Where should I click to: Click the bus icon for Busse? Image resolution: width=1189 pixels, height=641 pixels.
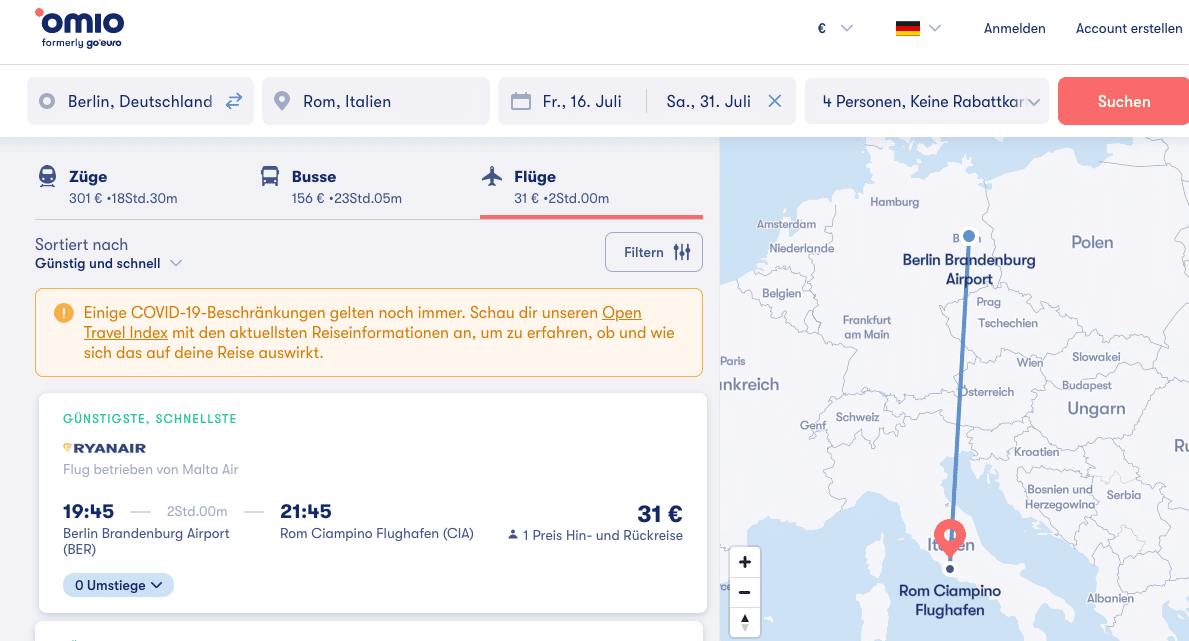pos(269,176)
